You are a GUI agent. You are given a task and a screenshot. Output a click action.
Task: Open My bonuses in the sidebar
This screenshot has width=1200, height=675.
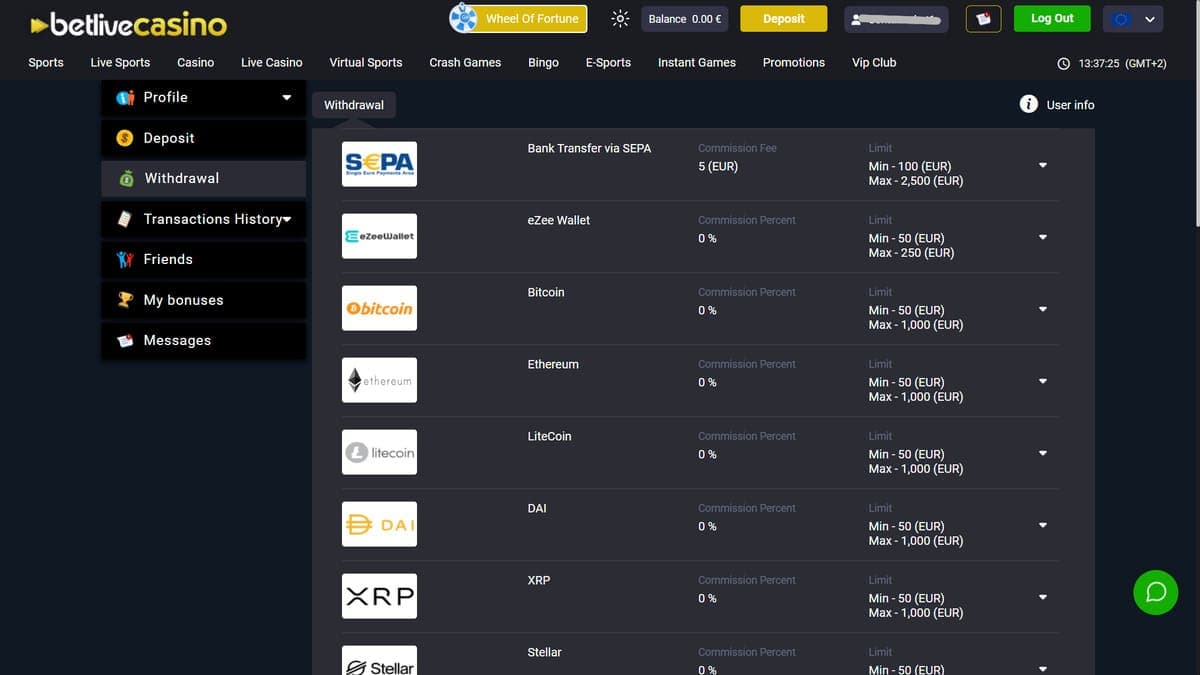[x=204, y=300]
